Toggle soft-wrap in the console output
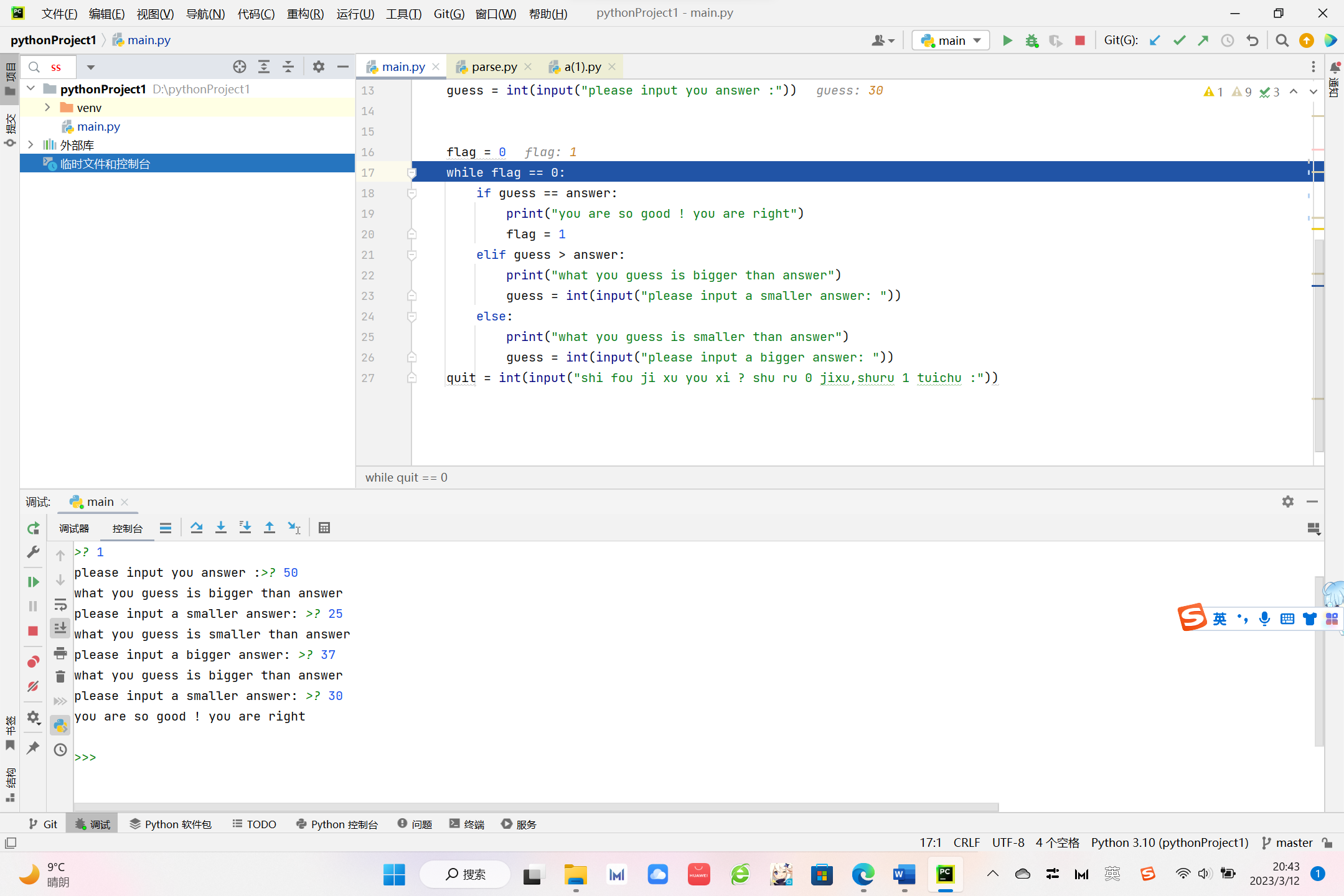Viewport: 1344px width, 896px height. click(x=60, y=604)
